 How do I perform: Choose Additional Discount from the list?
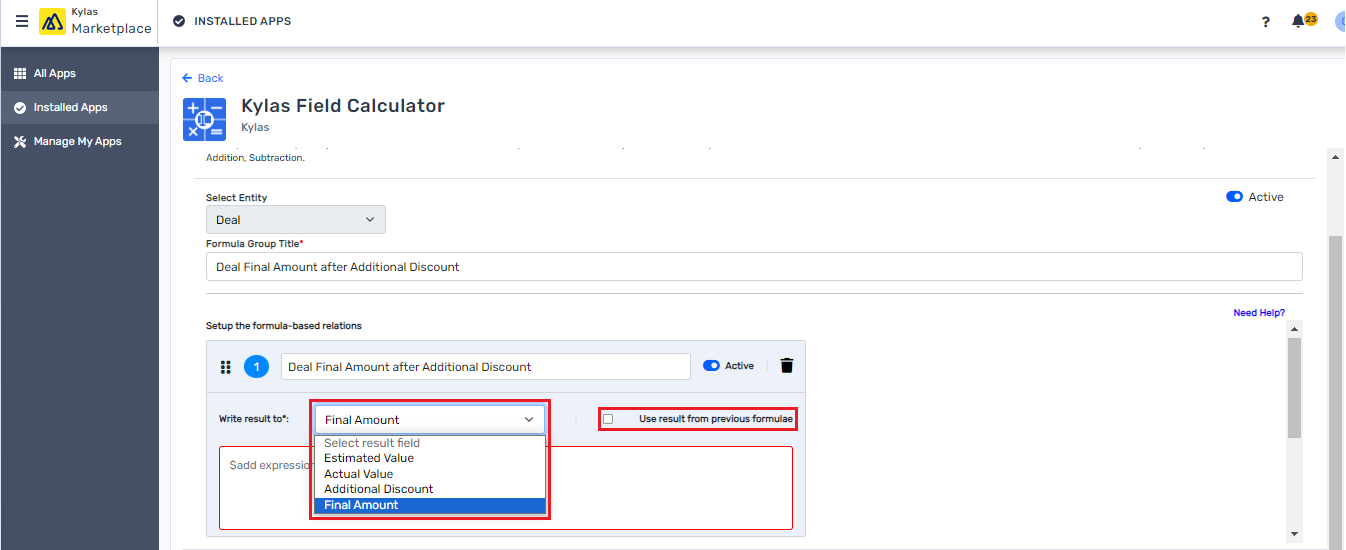tap(378, 489)
